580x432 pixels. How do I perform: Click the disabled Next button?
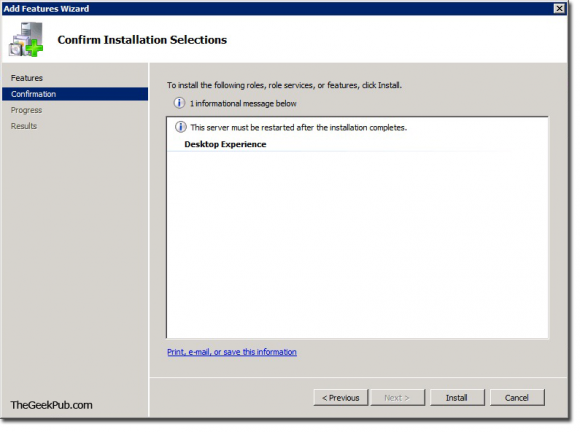coord(398,398)
